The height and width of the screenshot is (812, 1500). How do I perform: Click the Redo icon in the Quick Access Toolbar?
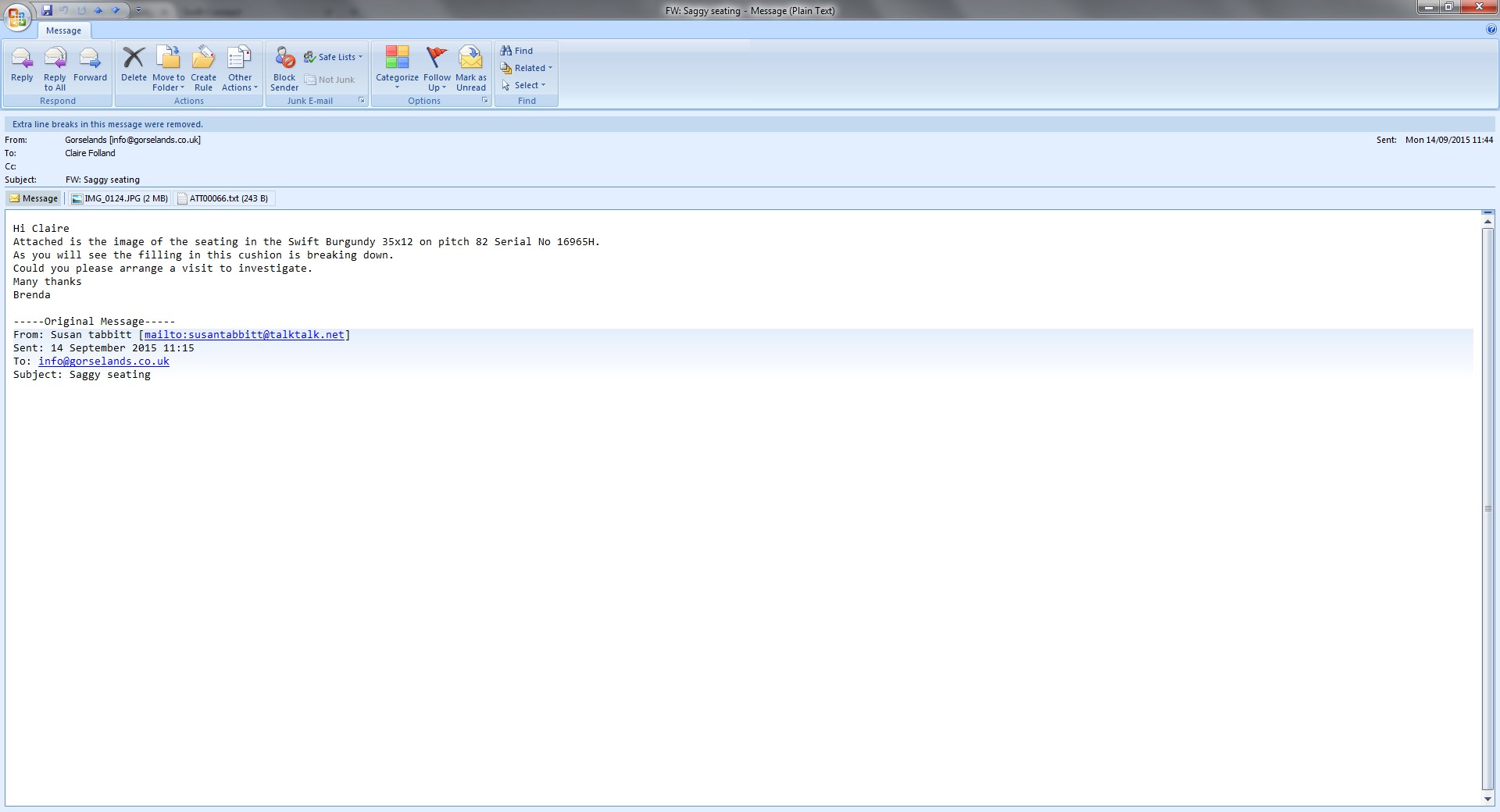(x=81, y=10)
